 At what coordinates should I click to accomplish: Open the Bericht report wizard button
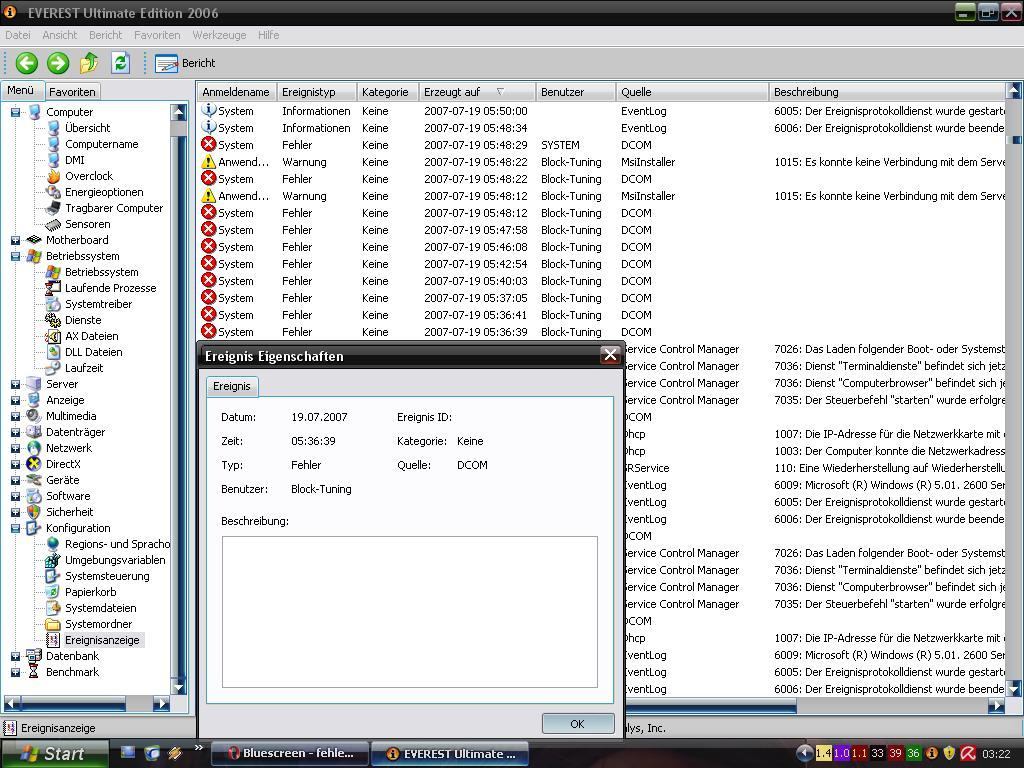(185, 63)
